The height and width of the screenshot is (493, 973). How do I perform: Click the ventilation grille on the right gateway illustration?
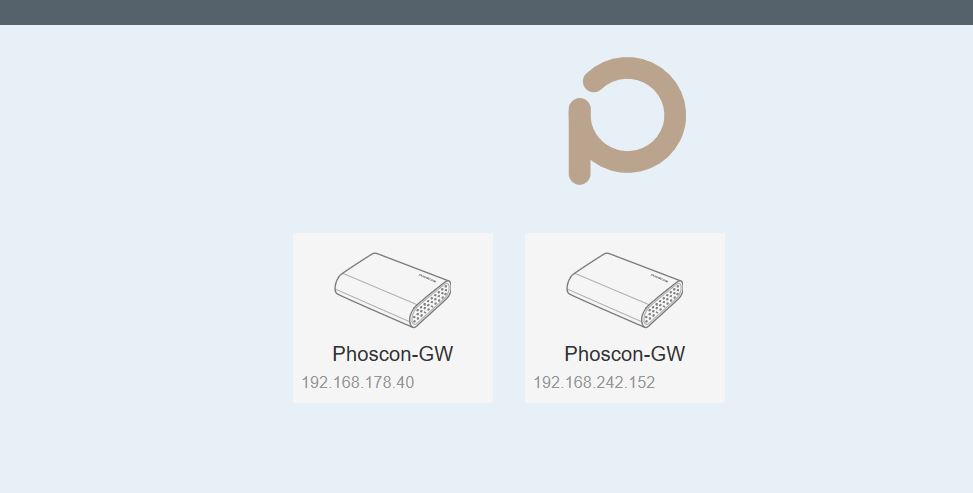point(663,304)
